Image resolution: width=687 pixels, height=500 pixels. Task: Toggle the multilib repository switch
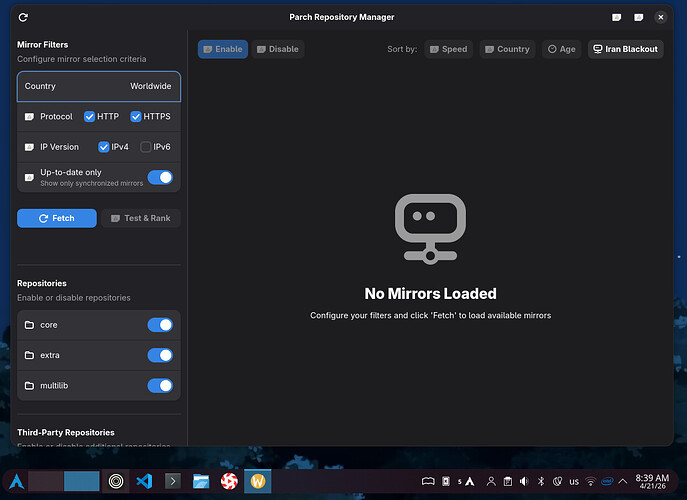click(160, 386)
